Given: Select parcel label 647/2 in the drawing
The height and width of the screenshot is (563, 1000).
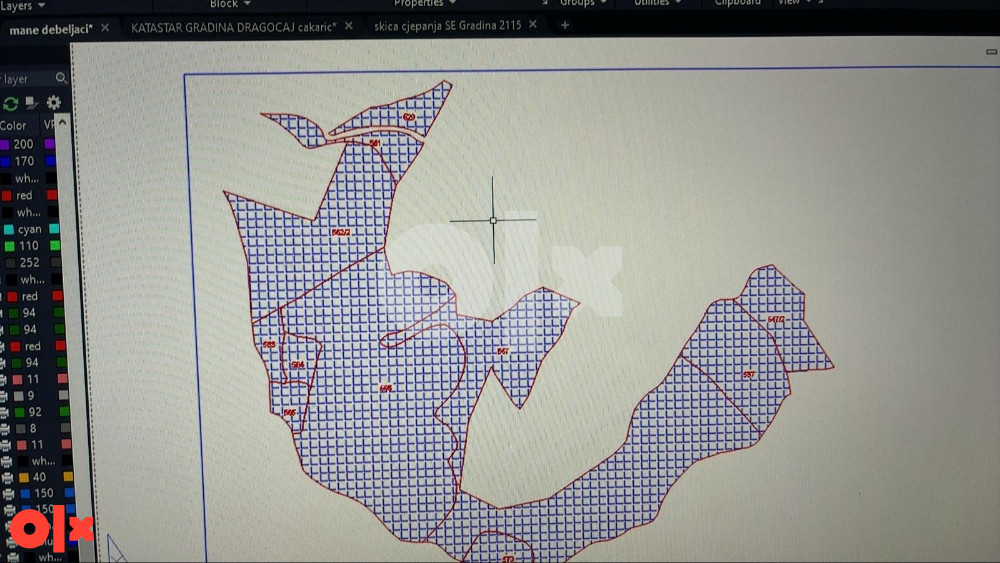Looking at the screenshot, I should click(x=776, y=319).
